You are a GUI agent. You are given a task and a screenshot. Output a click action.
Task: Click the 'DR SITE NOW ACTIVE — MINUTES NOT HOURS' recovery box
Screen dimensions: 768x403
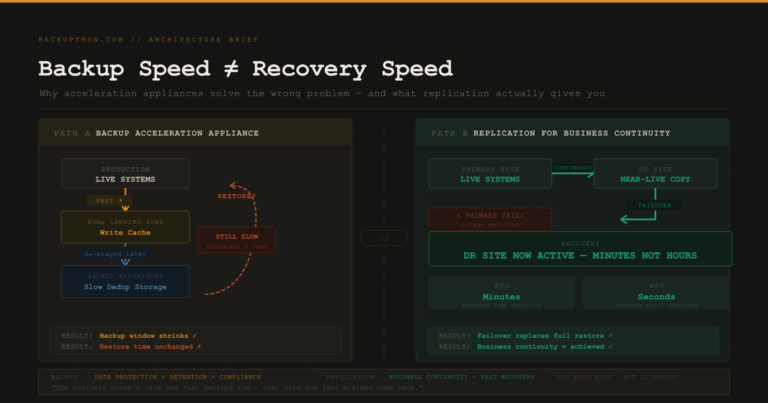(x=580, y=249)
